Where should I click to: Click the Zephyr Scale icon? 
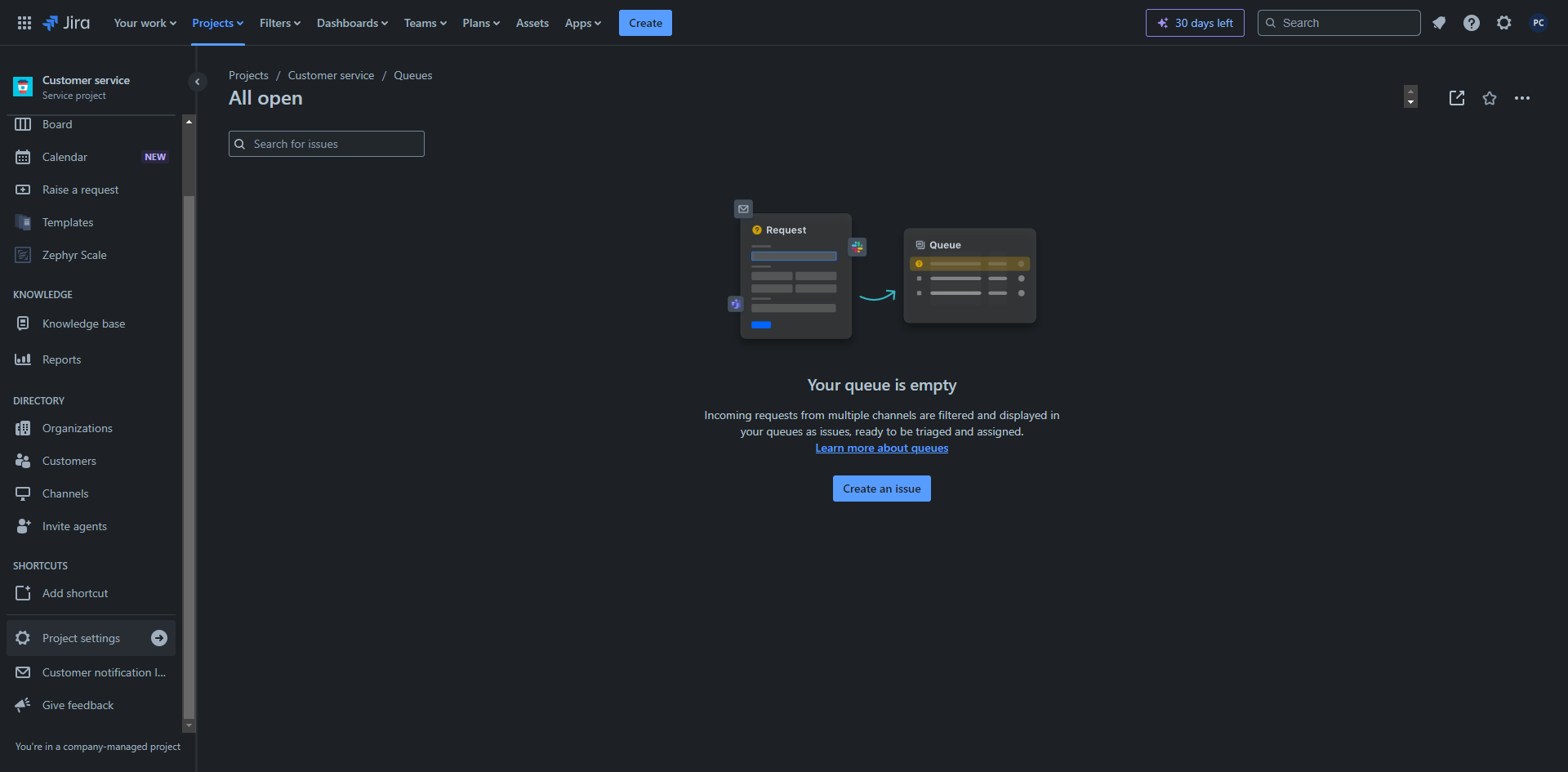23,255
